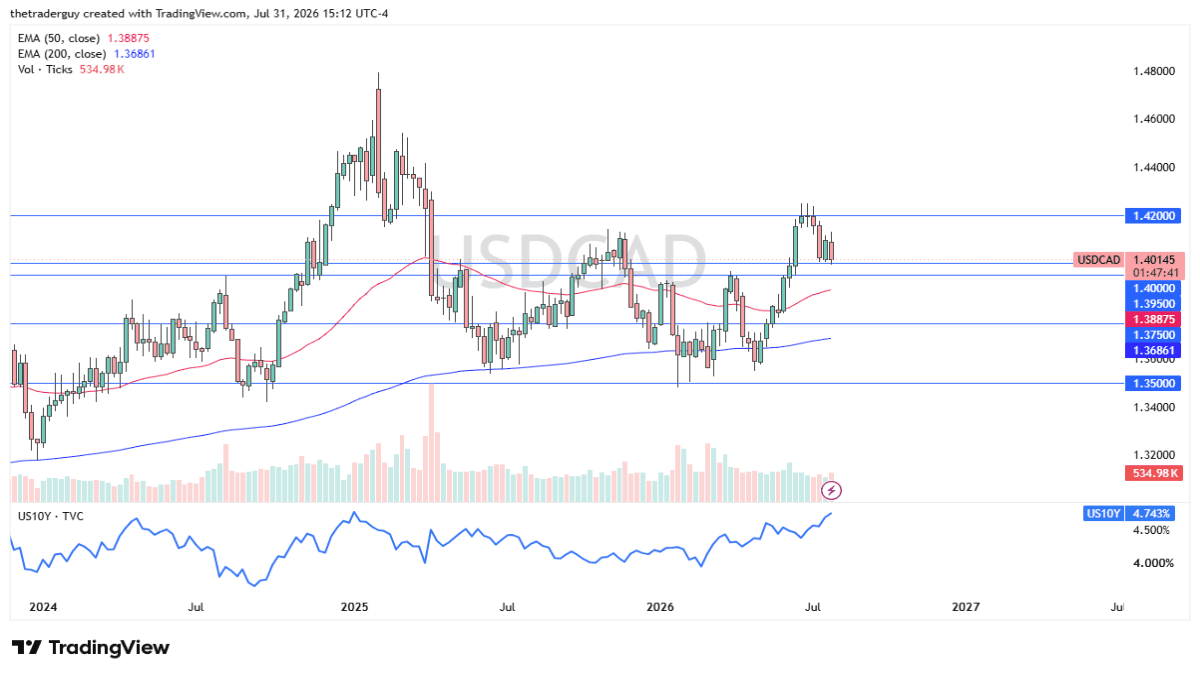Click the 1.36861 EMA 200 value label
Viewport: 1200px width, 675px height.
tap(1154, 351)
